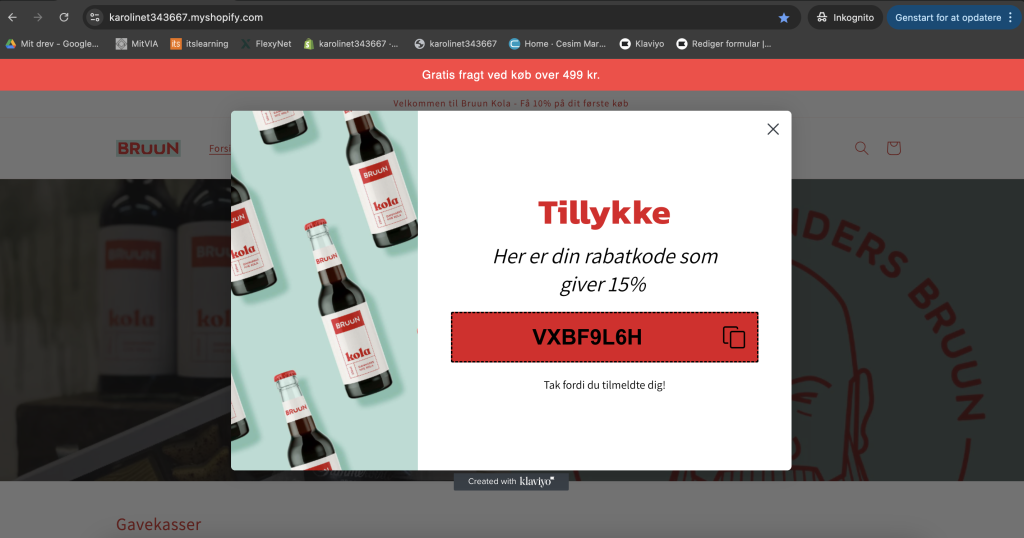Image resolution: width=1024 pixels, height=538 pixels.
Task: Open site information icon in address bar
Action: 95,18
